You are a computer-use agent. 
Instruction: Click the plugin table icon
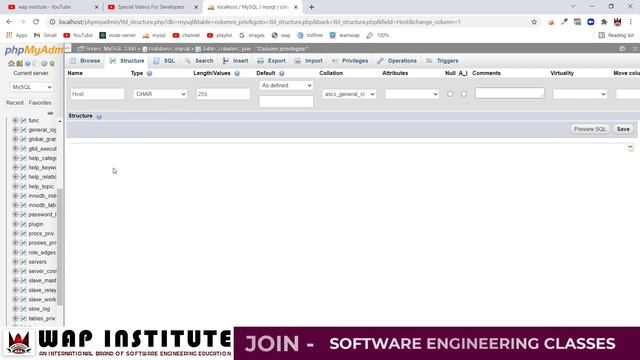coord(23,224)
